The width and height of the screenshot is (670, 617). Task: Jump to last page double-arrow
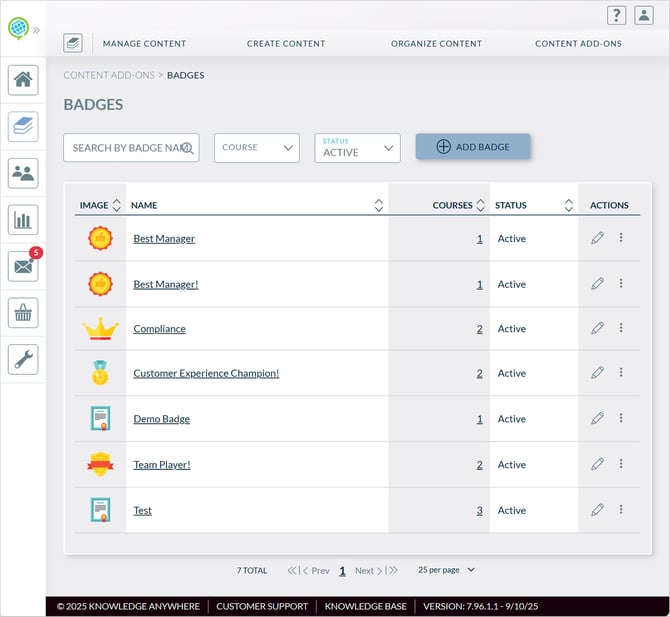tap(392, 570)
